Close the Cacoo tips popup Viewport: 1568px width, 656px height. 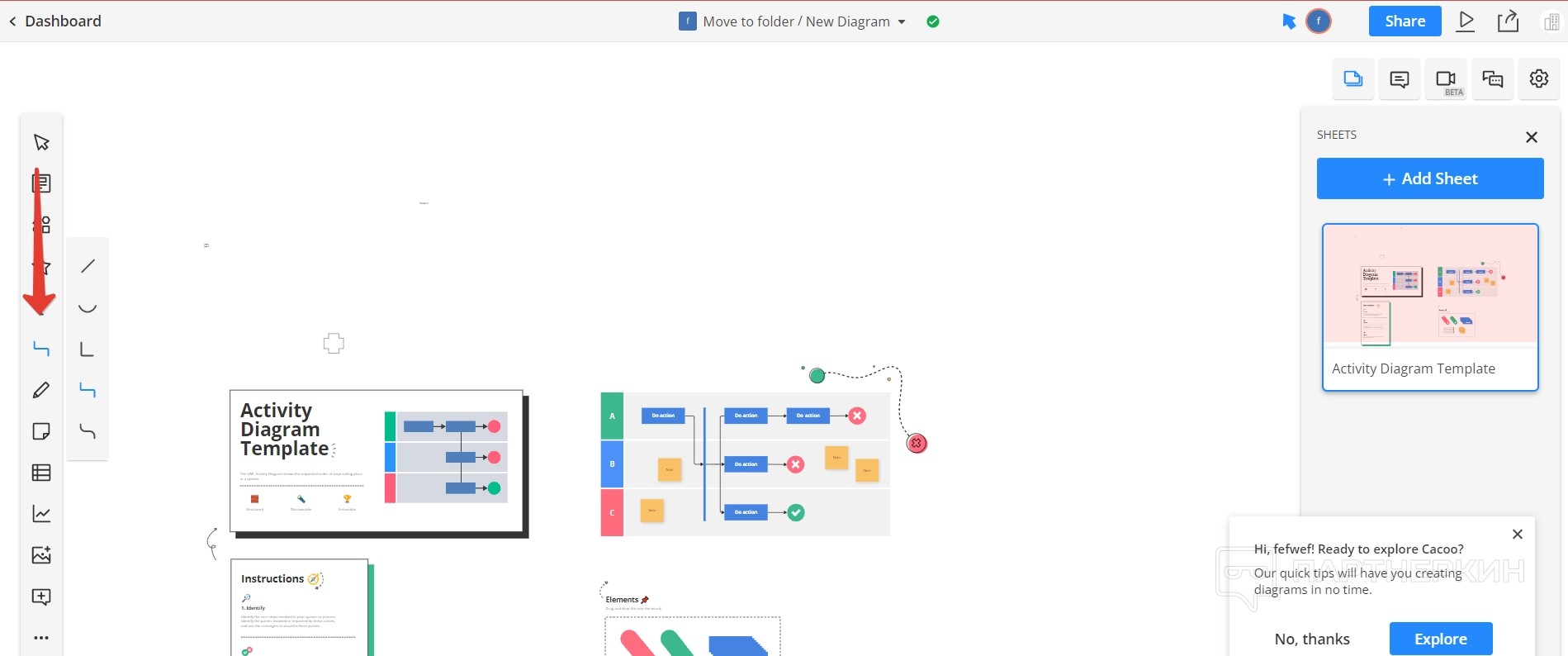point(1518,535)
